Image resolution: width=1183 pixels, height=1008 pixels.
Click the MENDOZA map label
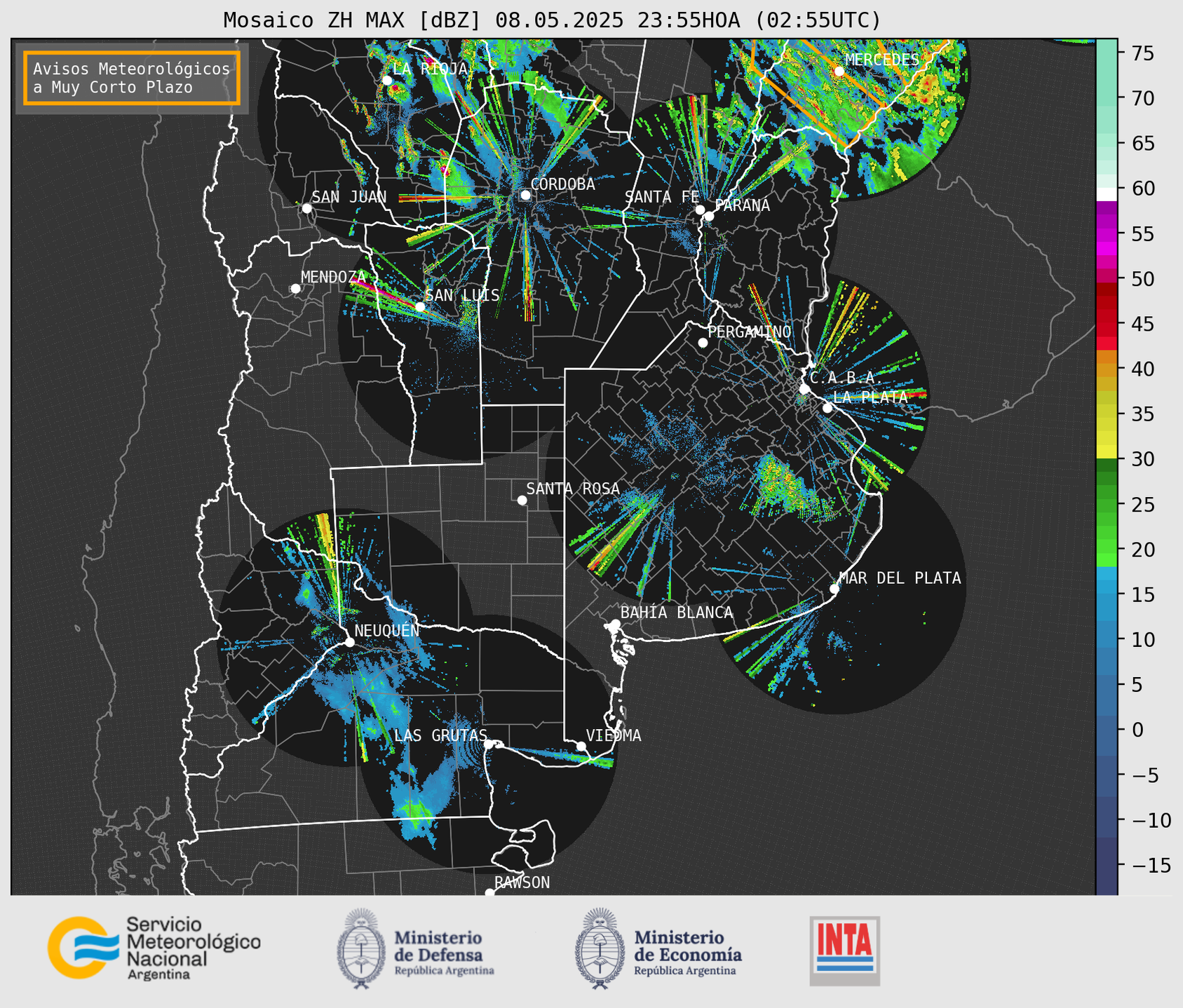(334, 277)
